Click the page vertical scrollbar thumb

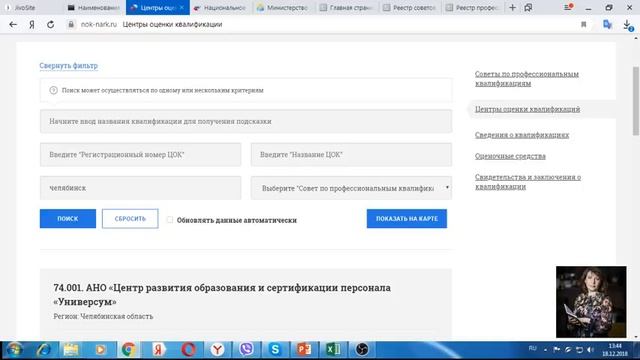pos(636,100)
